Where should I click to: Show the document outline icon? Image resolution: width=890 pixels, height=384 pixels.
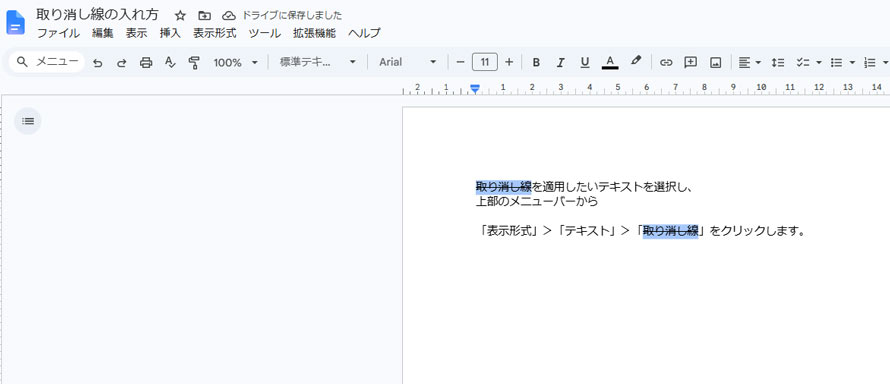28,121
